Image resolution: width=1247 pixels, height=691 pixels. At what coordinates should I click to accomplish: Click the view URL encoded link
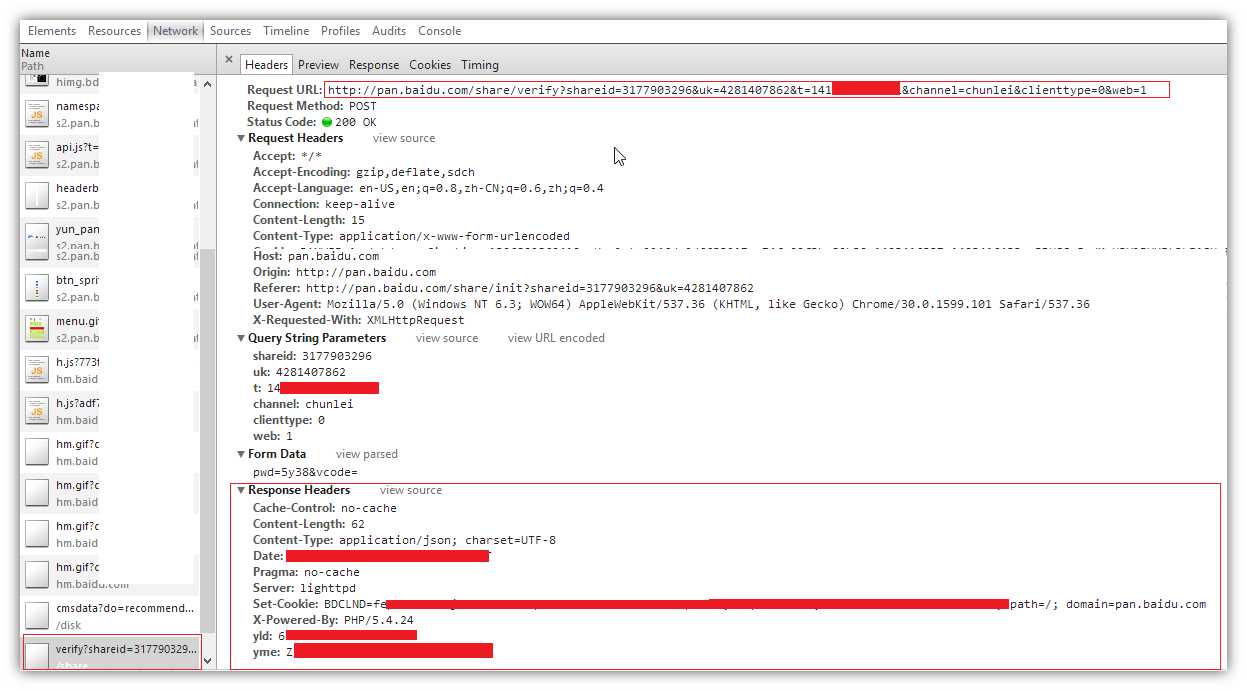(556, 338)
